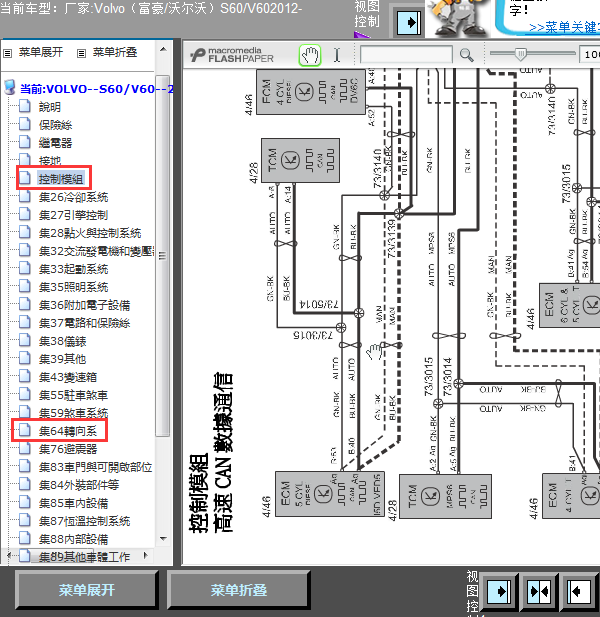The image size is (600, 617).
Task: Click the 保險絲 page icon
Action: [x=25, y=124]
